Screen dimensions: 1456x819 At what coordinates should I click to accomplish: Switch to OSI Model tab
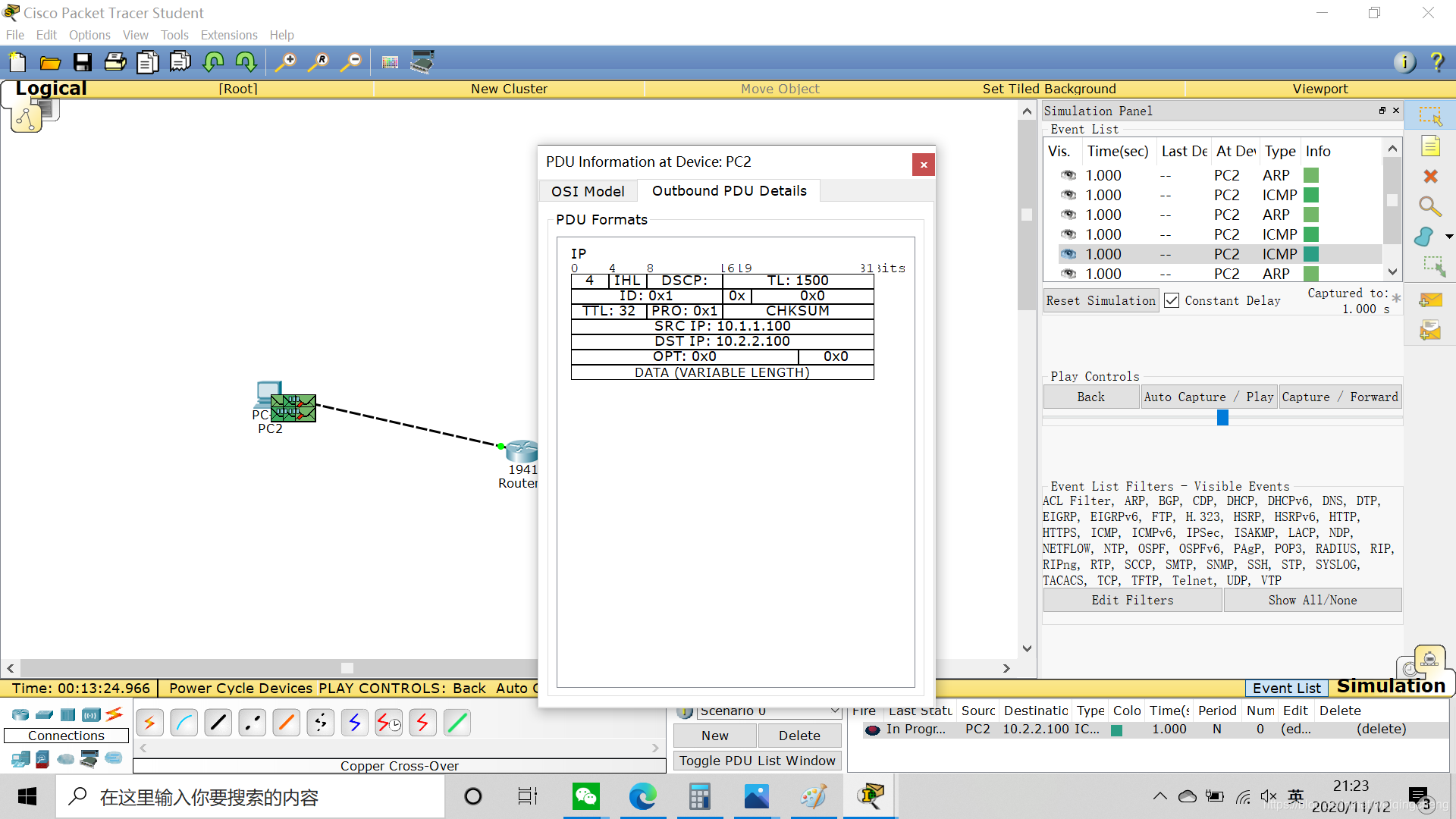pos(588,191)
